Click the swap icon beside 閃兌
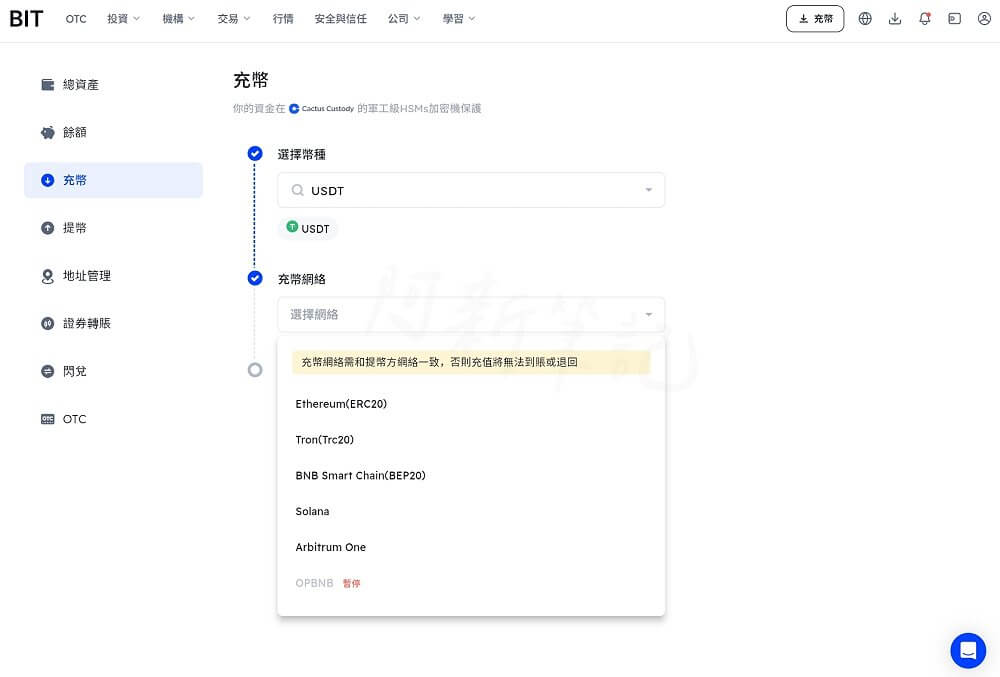The height and width of the screenshot is (677, 1000). pos(48,371)
